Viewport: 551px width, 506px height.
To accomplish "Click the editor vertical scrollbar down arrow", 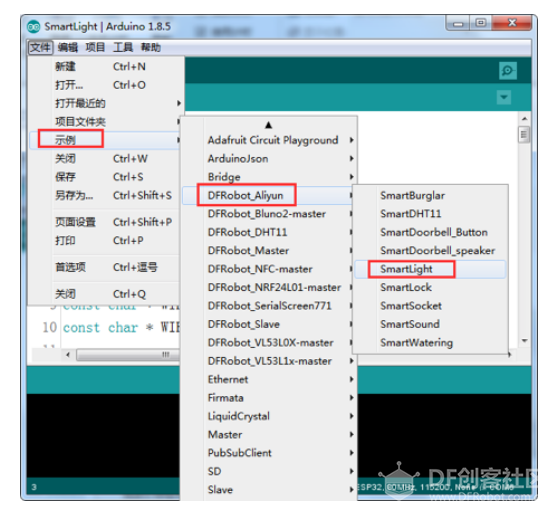I will click(524, 340).
